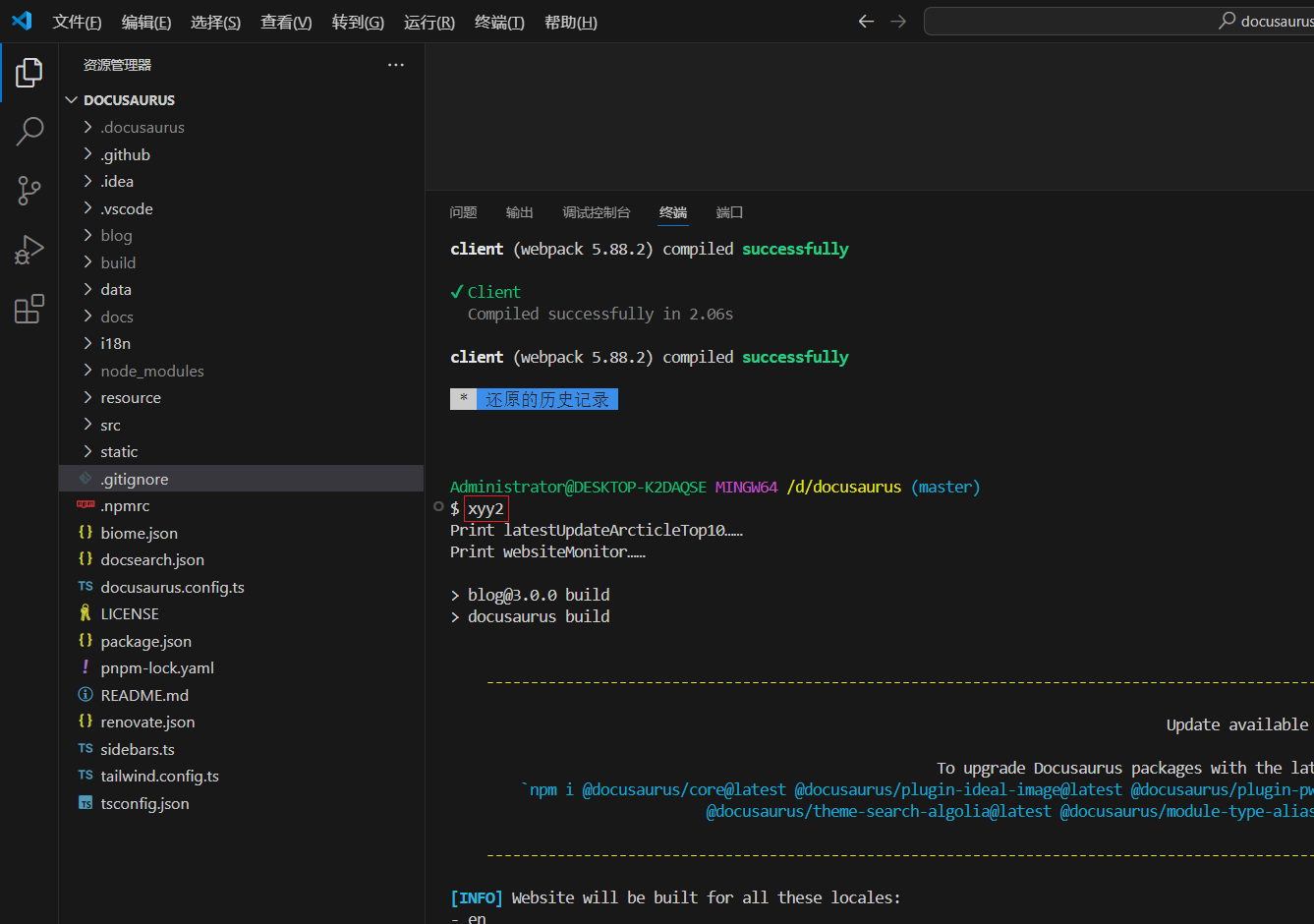
Task: Open pnpm-lock.yaml file
Action: (x=241, y=667)
